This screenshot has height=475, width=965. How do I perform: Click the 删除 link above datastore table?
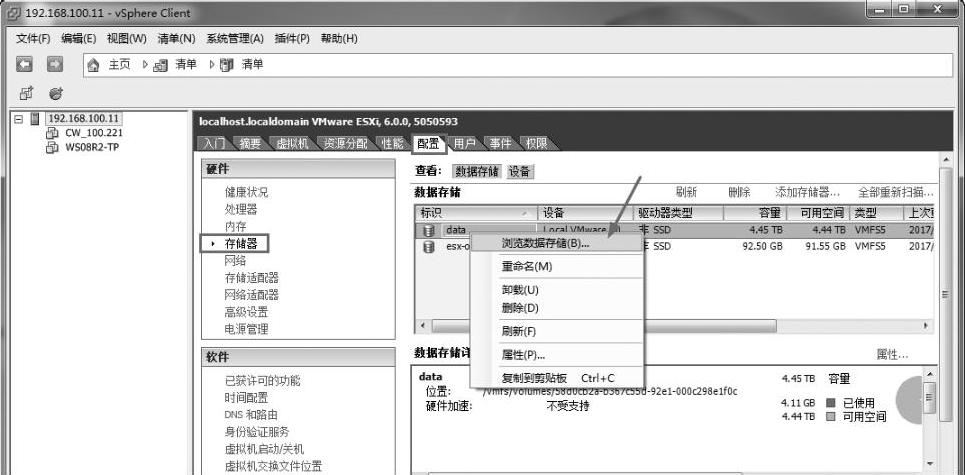[739, 192]
